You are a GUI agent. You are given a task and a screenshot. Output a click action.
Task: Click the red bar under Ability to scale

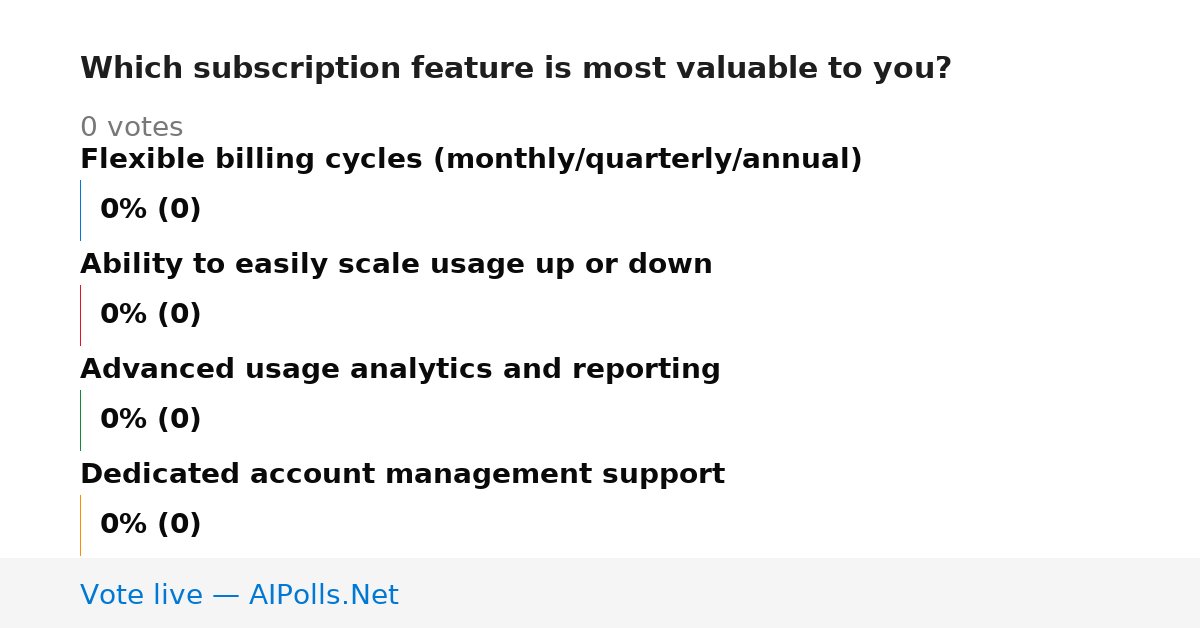click(80, 315)
